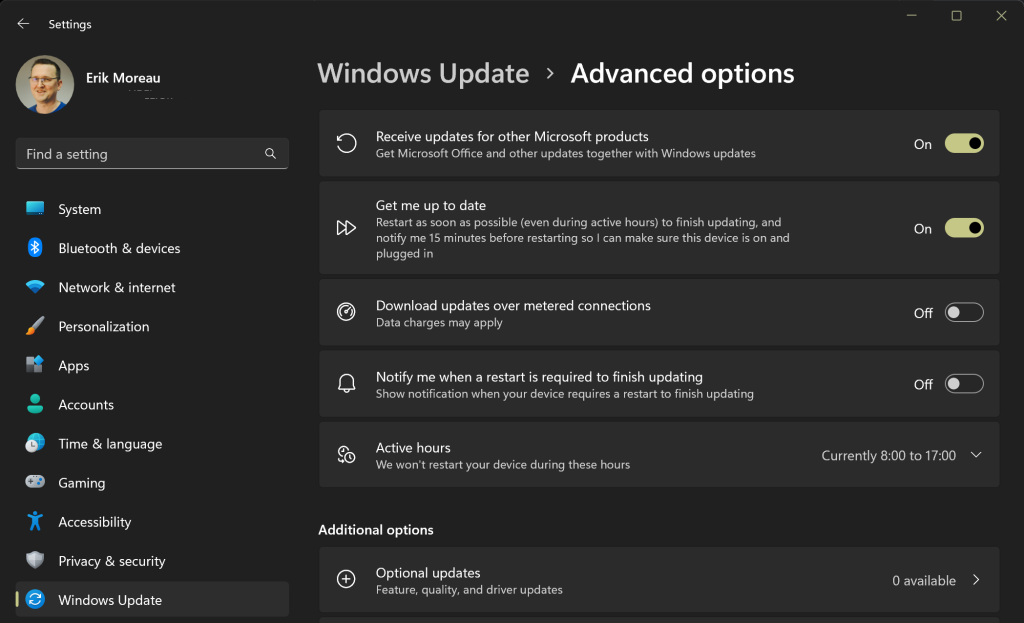Click the Privacy & security shield icon

point(35,560)
